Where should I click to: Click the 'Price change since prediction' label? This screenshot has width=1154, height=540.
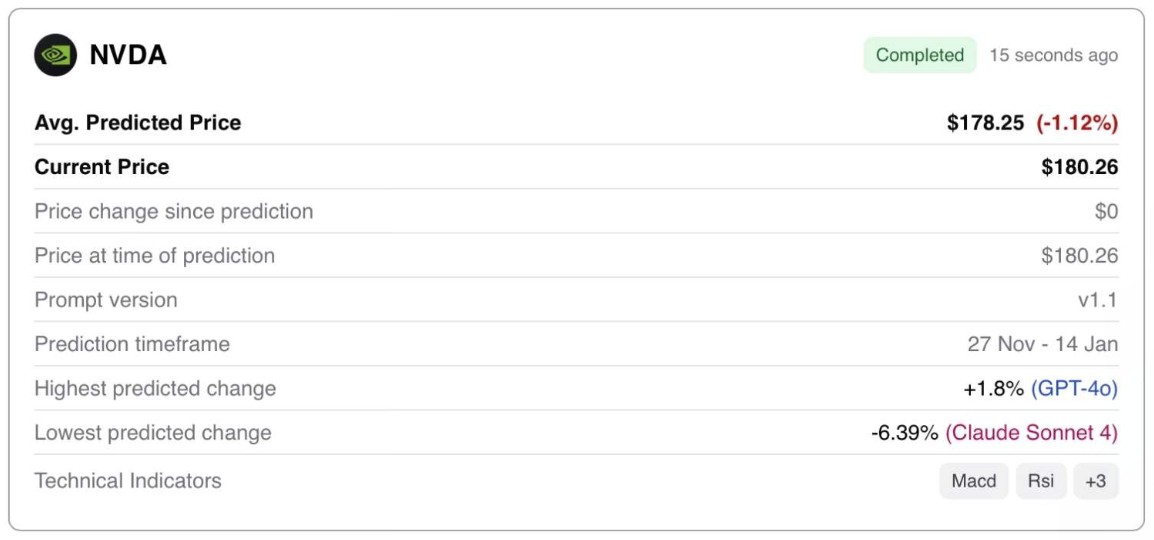[x=174, y=211]
